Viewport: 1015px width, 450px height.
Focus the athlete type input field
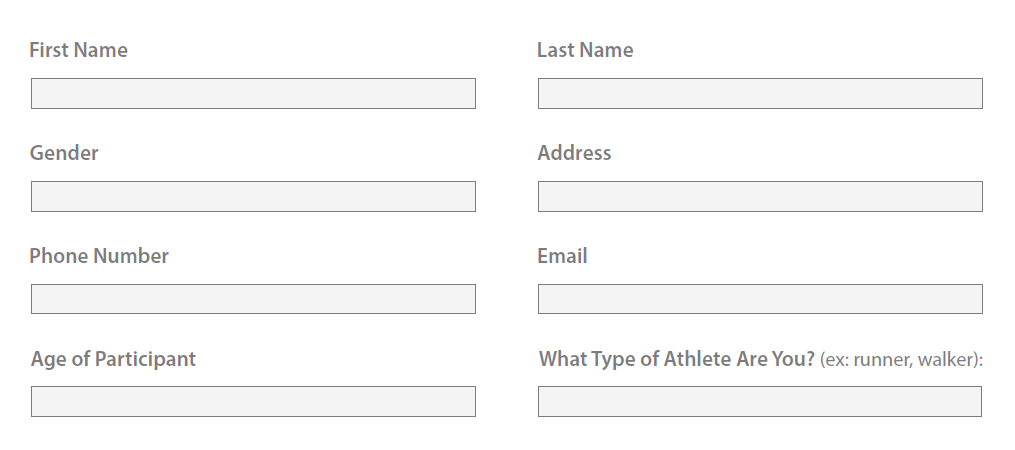(760, 401)
